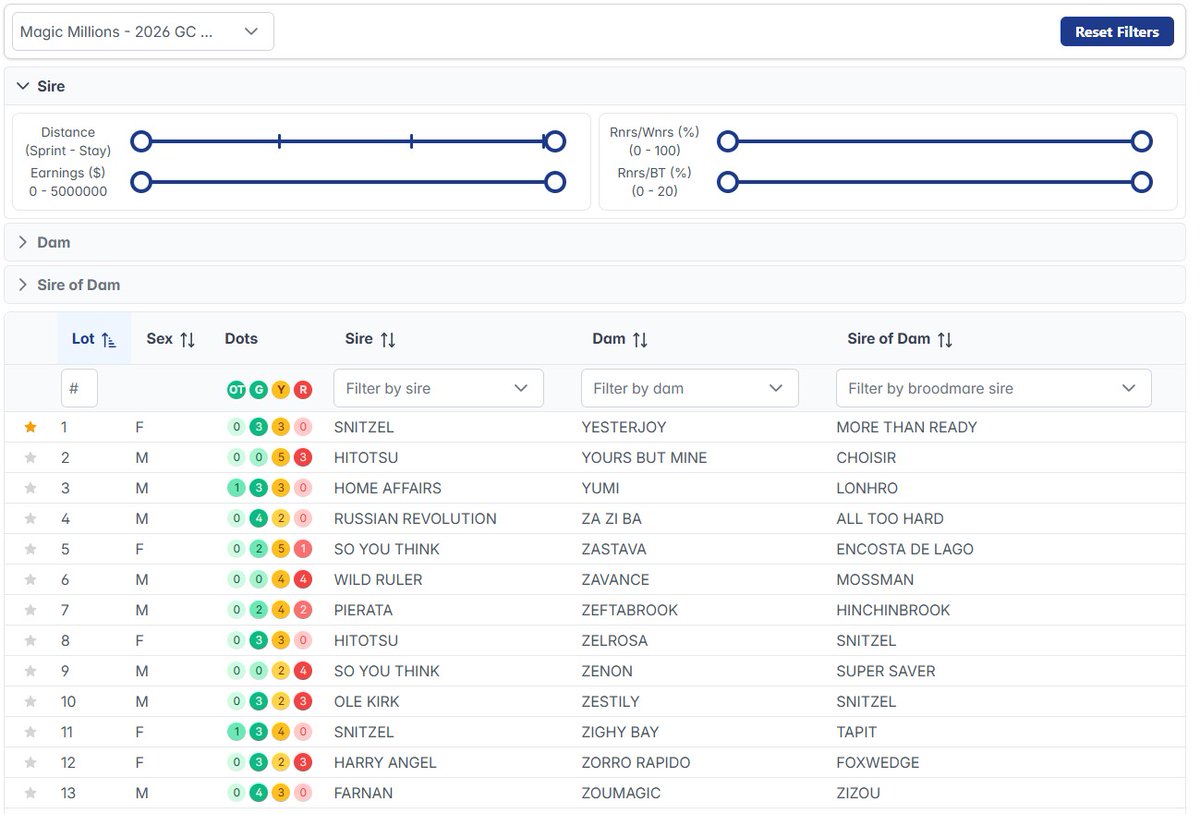Sort table by Dam arrows icon
Viewport: 1200px width, 814px height.
[x=640, y=340]
